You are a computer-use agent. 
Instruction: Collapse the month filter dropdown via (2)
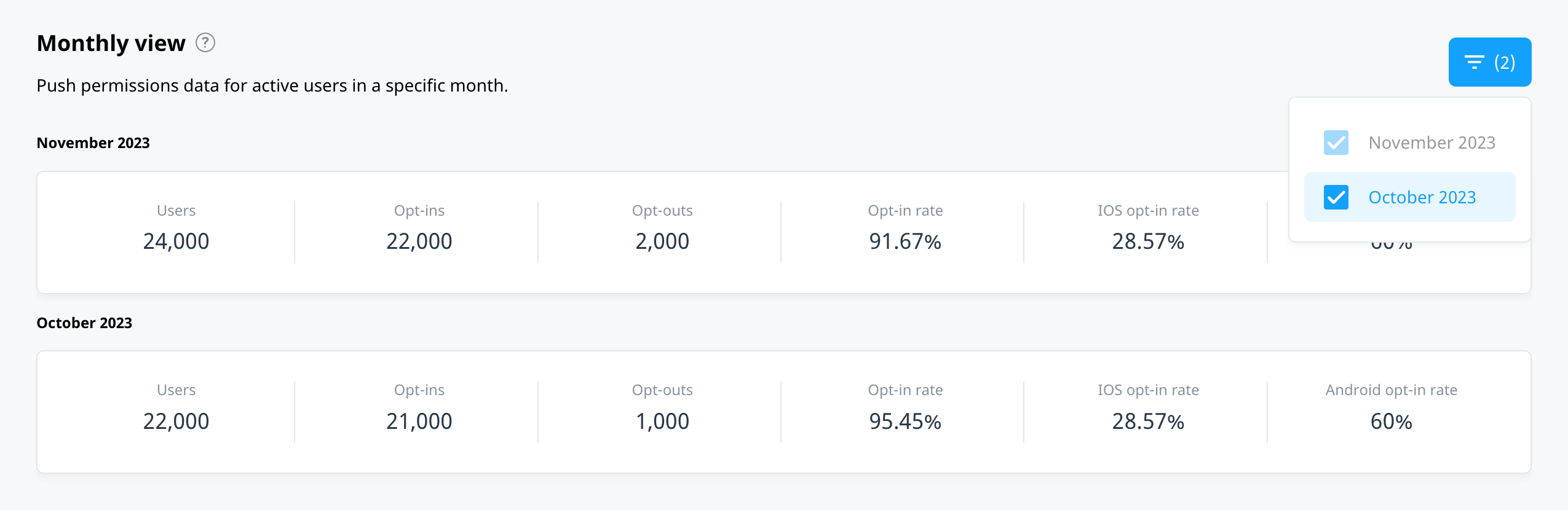1505,62
